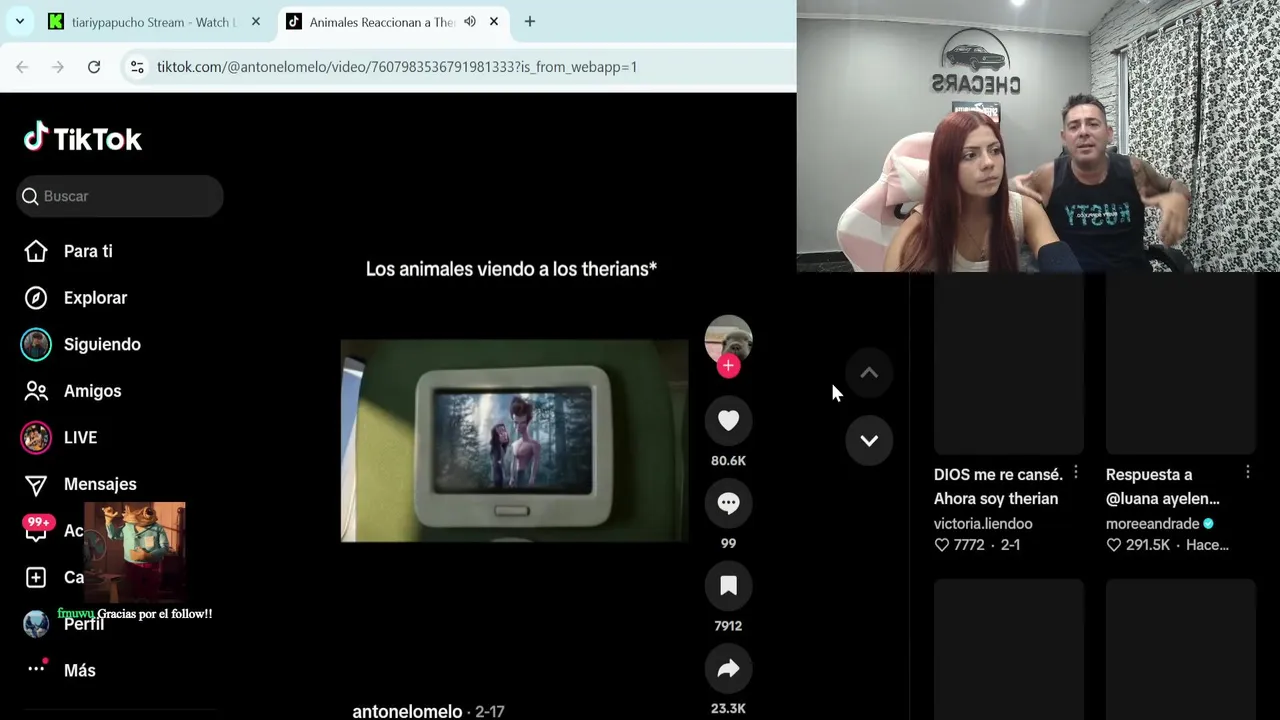1280x720 pixels.
Task: Go to next video with down chevron
Action: (x=869, y=440)
